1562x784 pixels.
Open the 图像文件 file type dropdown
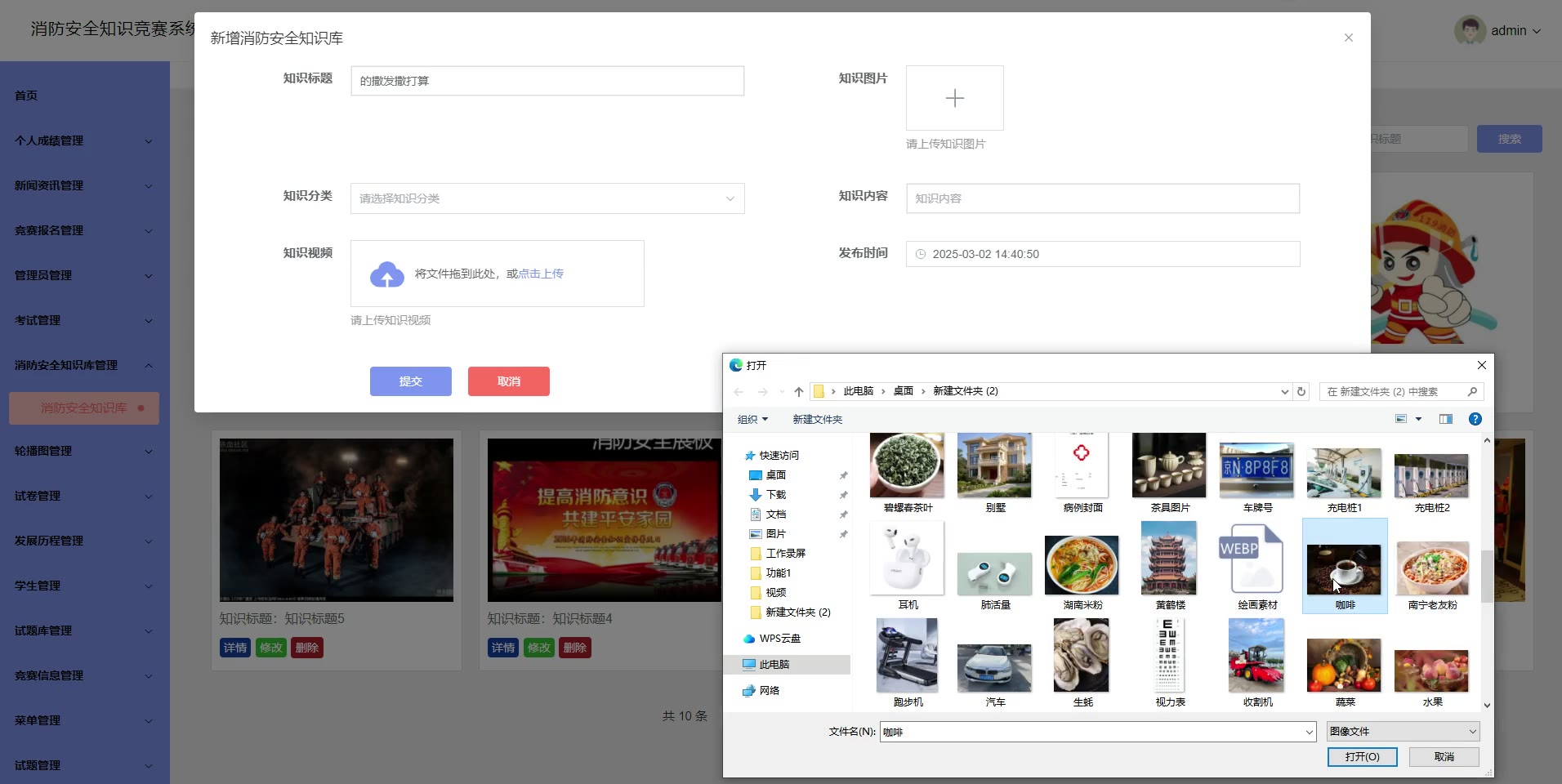coord(1403,732)
